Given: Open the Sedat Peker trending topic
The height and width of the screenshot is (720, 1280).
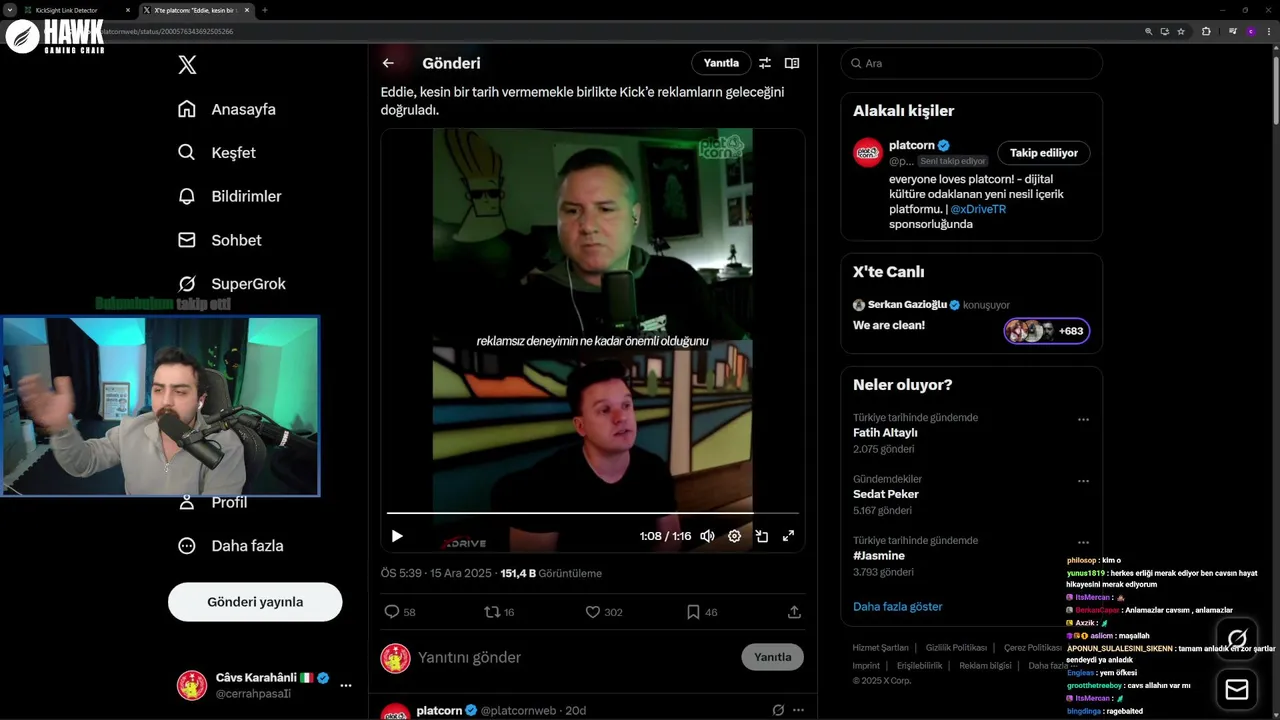Looking at the screenshot, I should click(886, 494).
